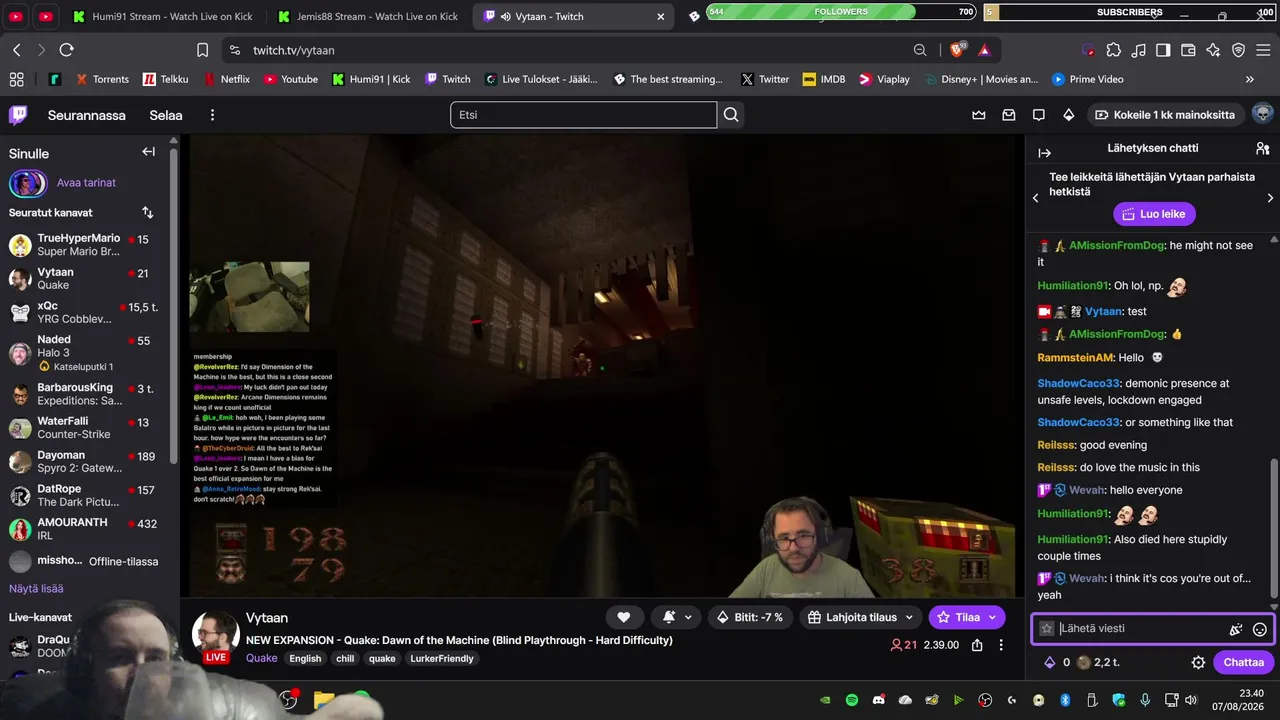The width and height of the screenshot is (1280, 720).
Task: Go to the next chat banner
Action: point(1270,198)
